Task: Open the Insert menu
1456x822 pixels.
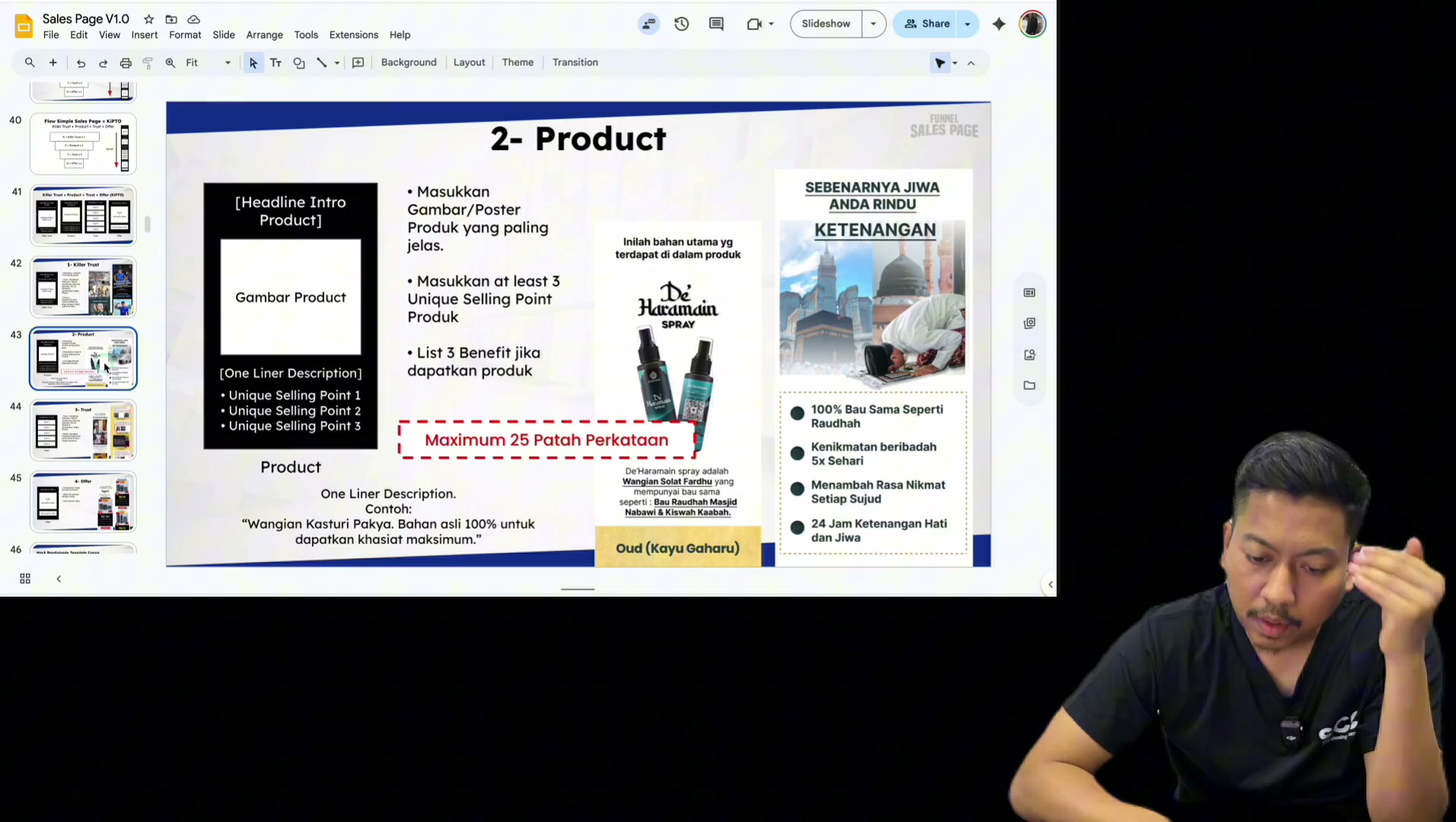Action: pos(145,35)
